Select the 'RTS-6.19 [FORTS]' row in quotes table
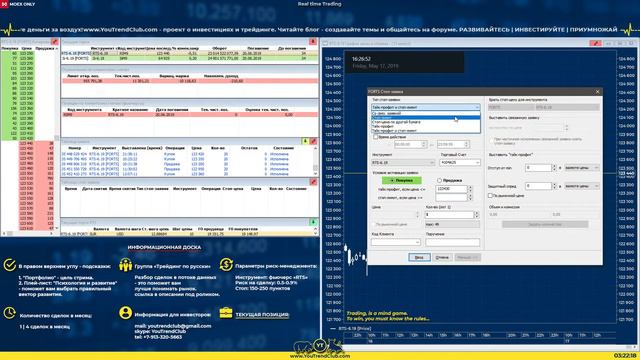640x360 pixels. point(189,53)
